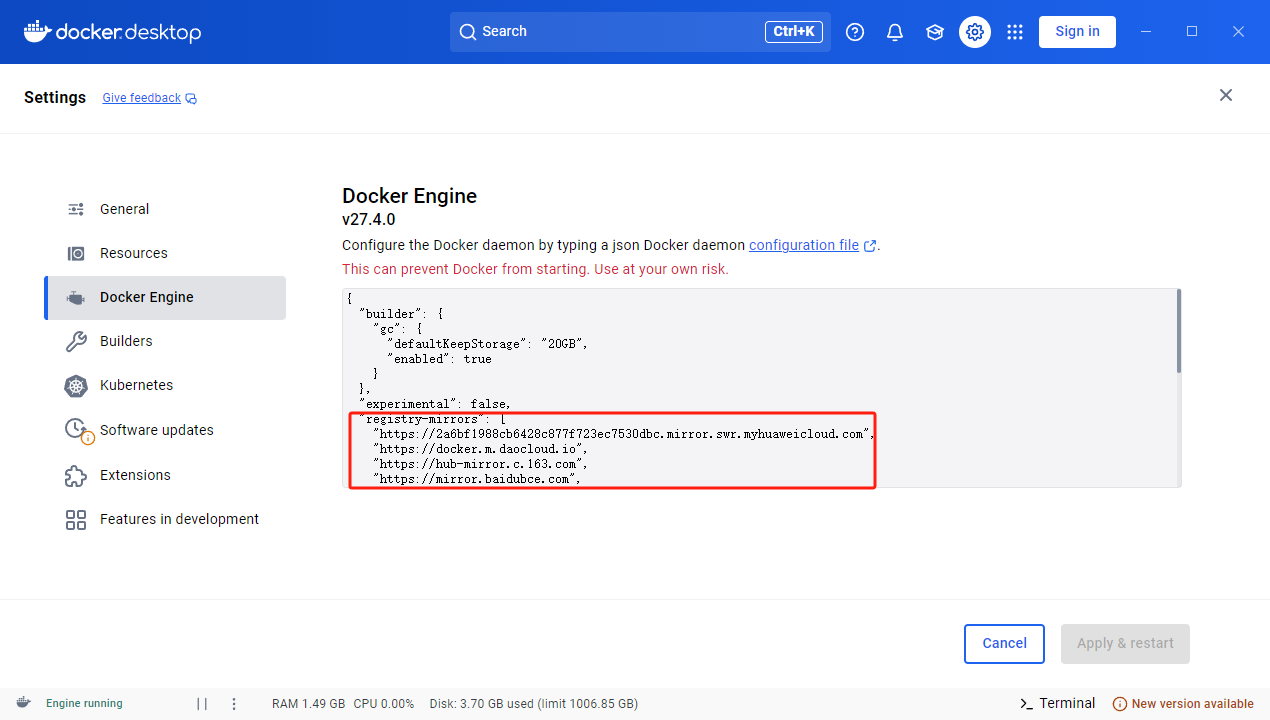Open the engine options three-dot menu
This screenshot has width=1270, height=720.
point(234,704)
